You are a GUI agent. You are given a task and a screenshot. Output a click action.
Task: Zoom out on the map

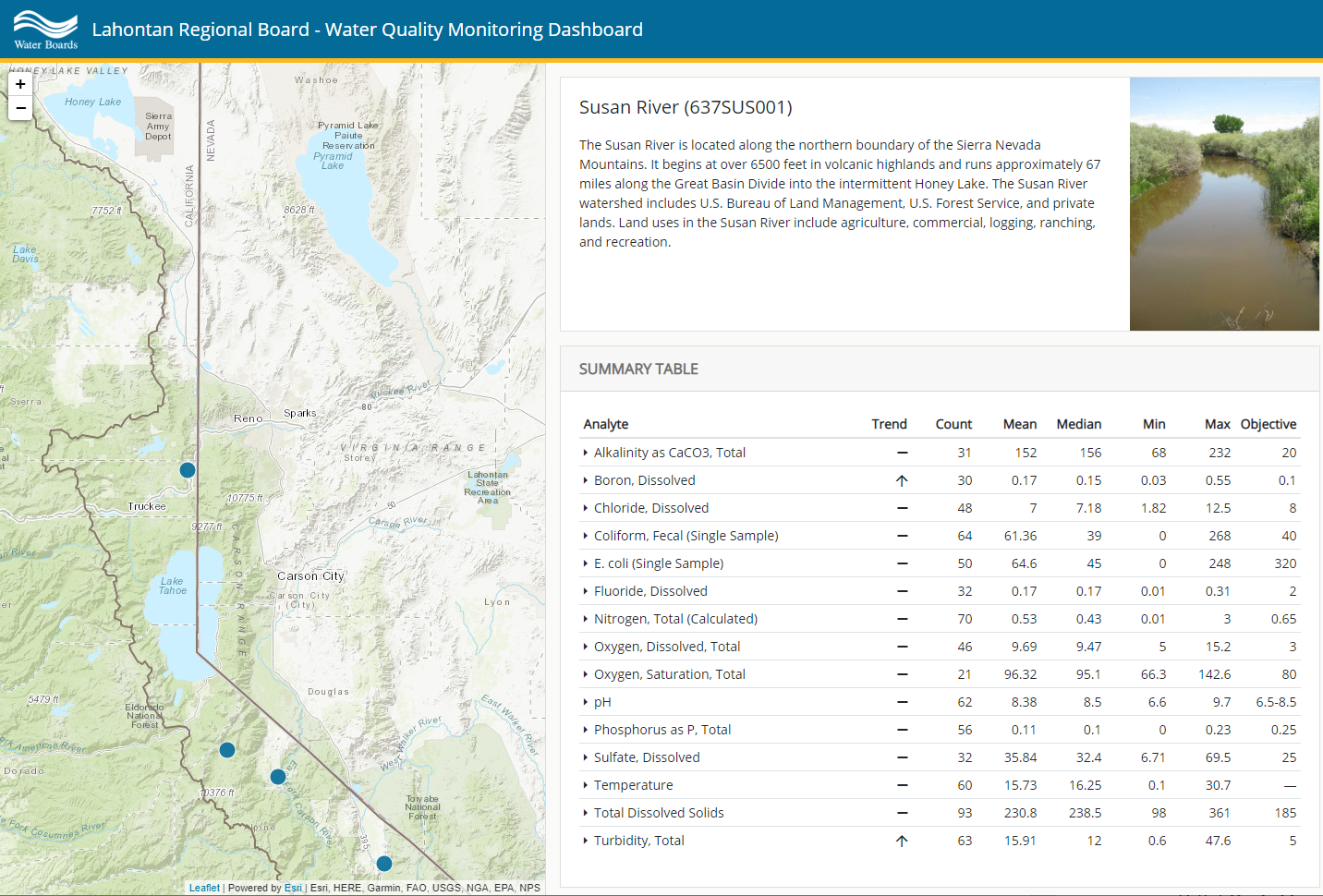pos(20,108)
